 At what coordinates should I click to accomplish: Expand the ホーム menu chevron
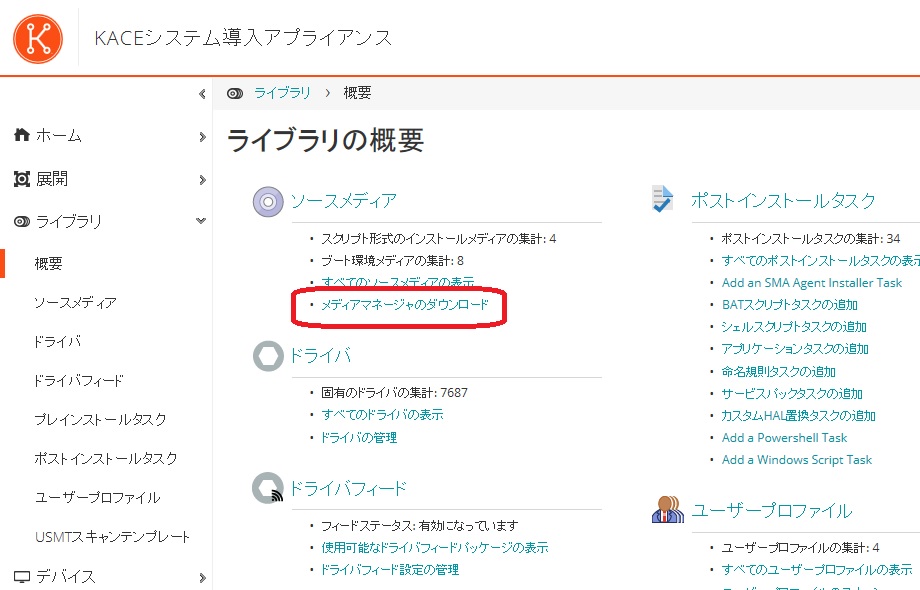click(x=202, y=137)
